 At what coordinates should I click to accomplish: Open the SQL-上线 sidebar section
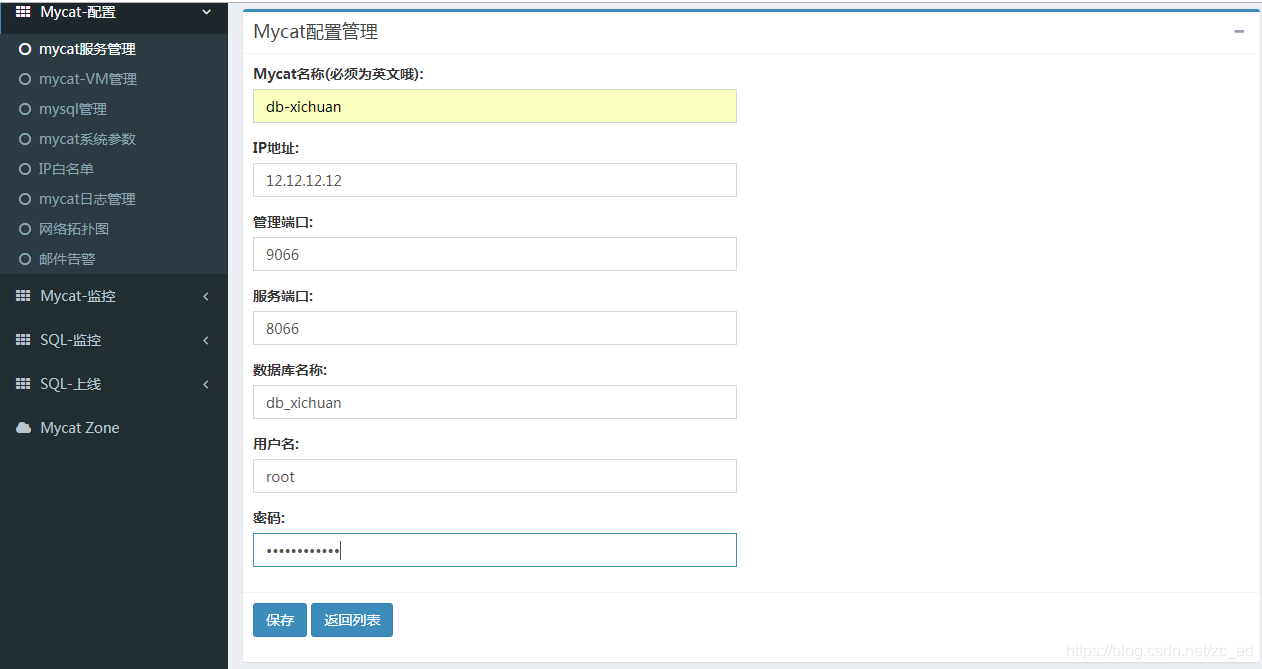point(114,384)
